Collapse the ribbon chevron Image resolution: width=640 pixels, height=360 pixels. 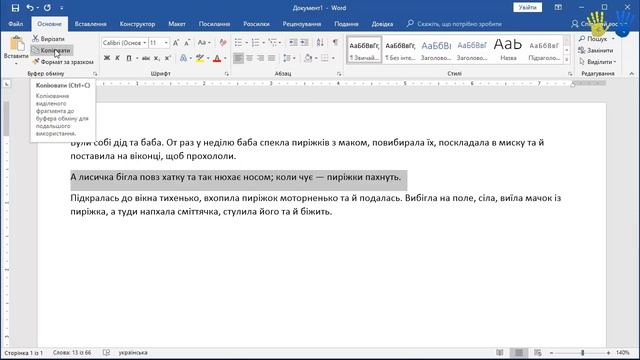(x=631, y=73)
